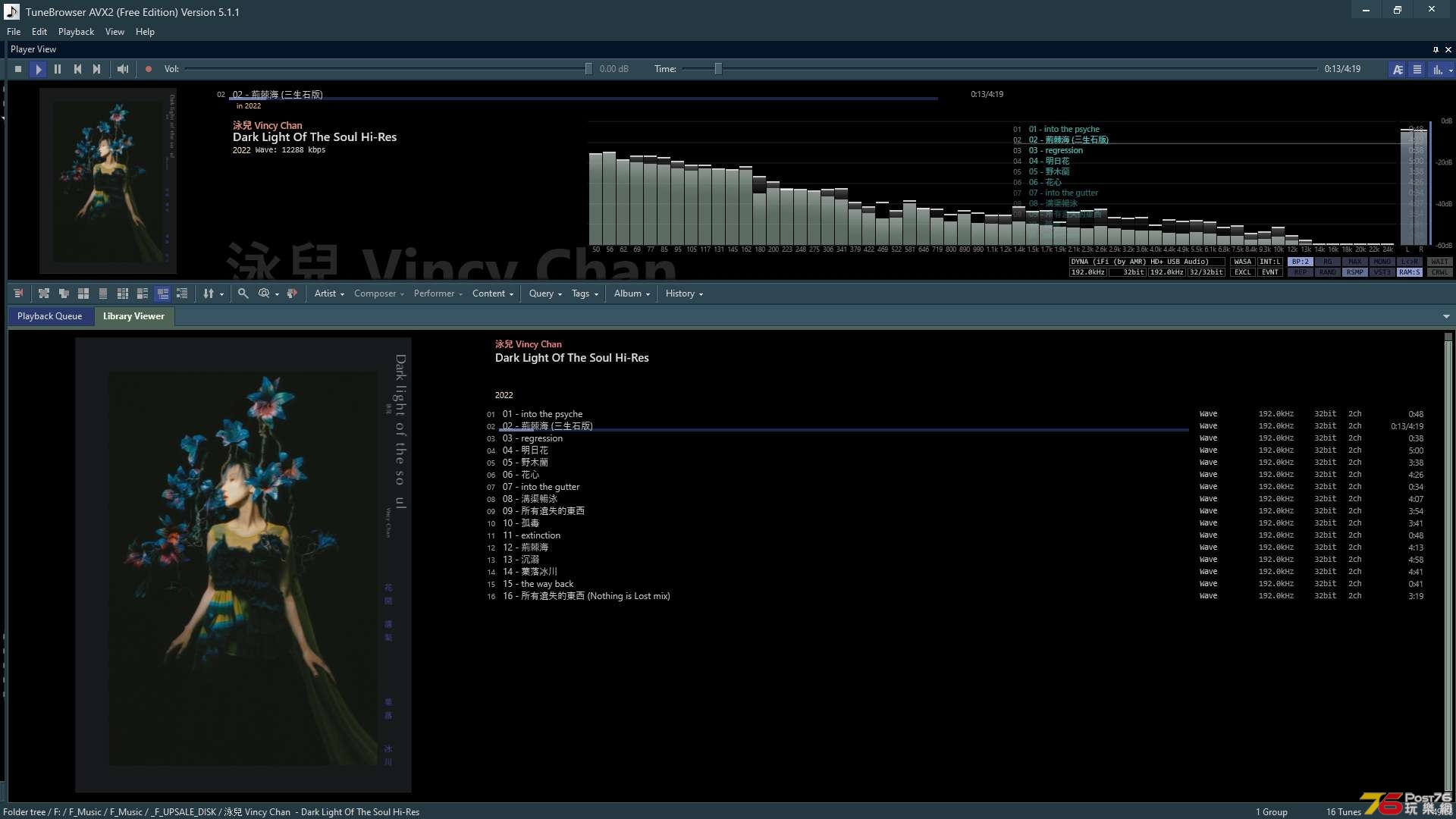Screen dimensions: 1456x819
Task: Open the Query dropdown
Action: click(545, 293)
